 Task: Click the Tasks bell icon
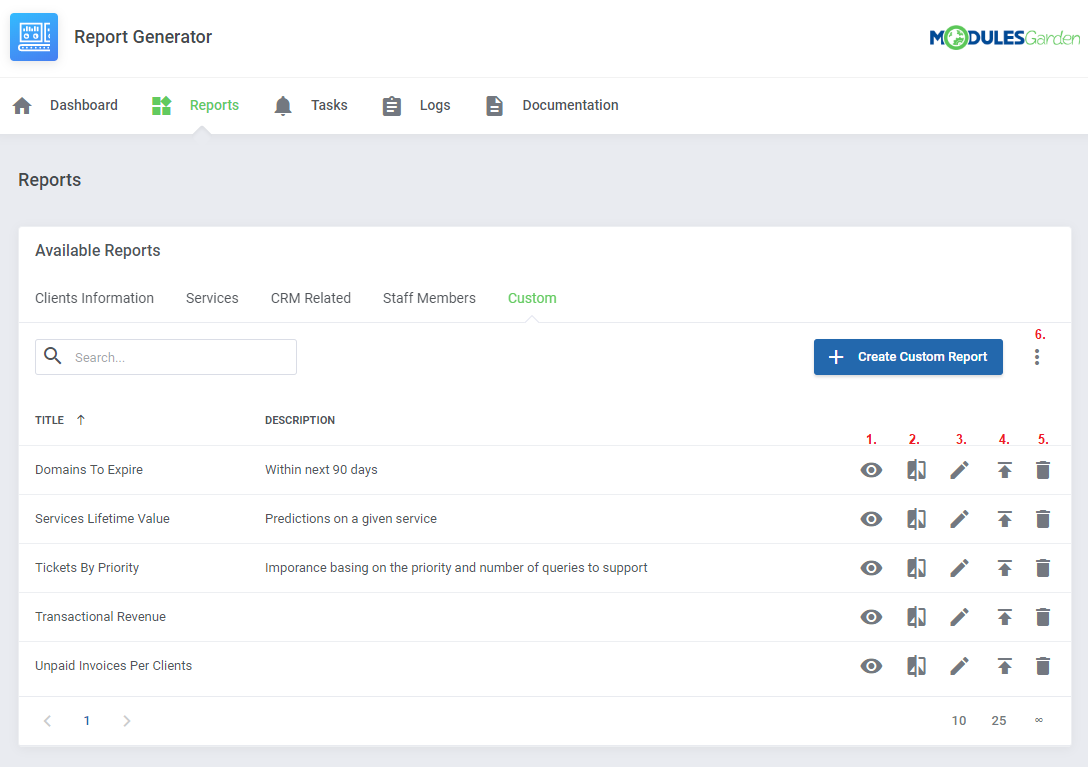(x=283, y=106)
